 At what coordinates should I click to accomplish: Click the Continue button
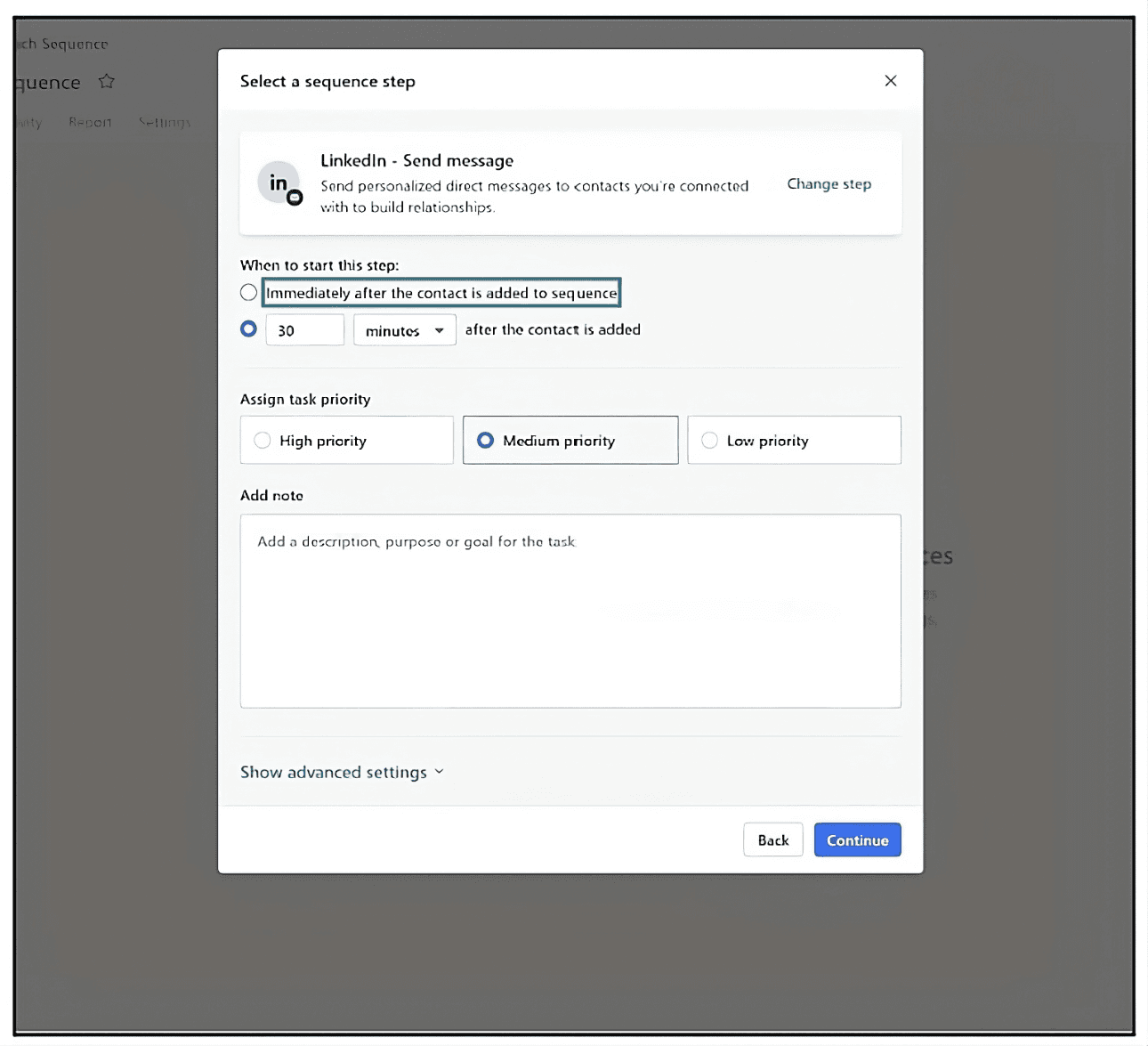point(857,839)
